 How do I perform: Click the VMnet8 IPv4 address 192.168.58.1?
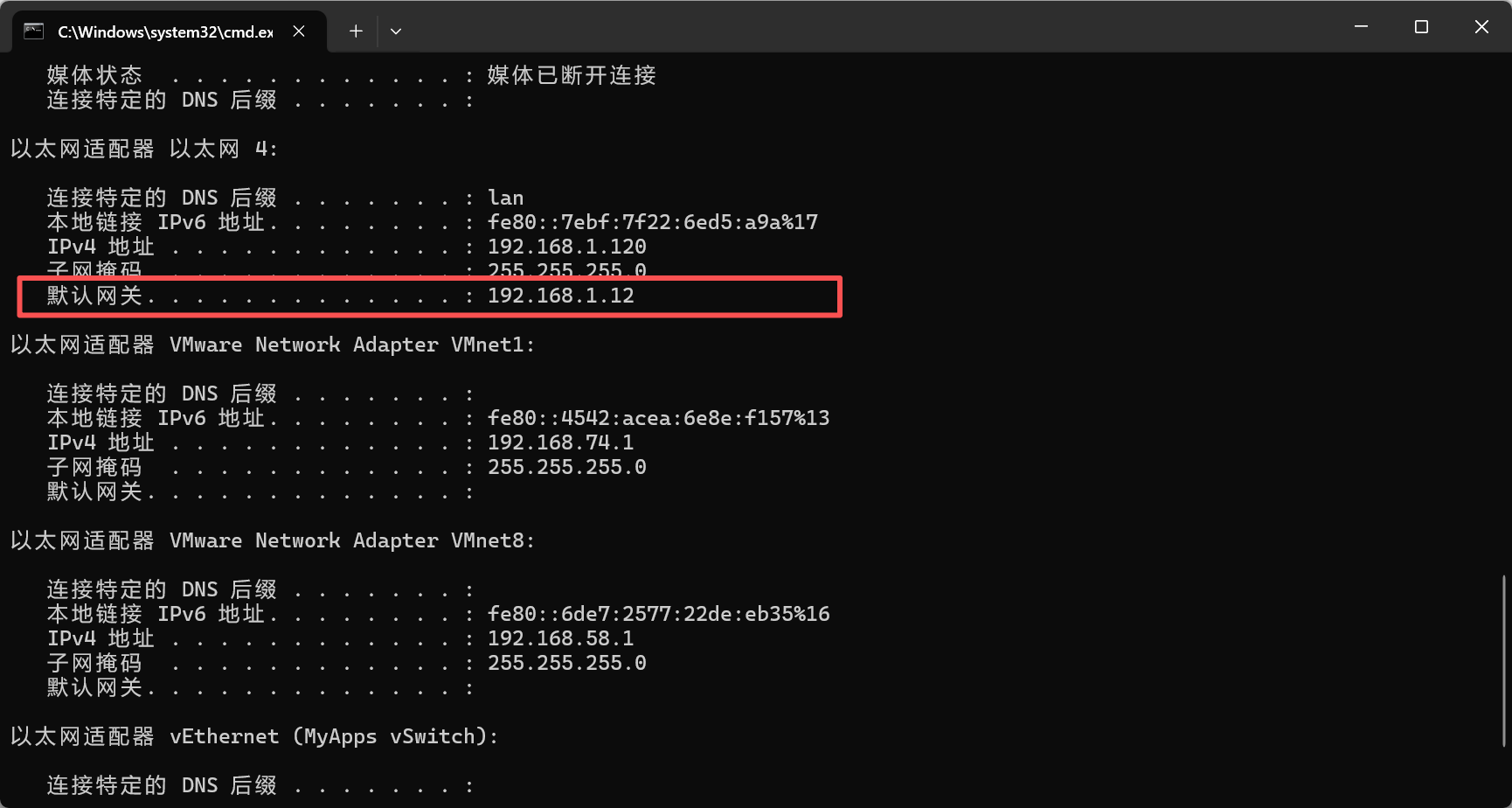(x=560, y=638)
